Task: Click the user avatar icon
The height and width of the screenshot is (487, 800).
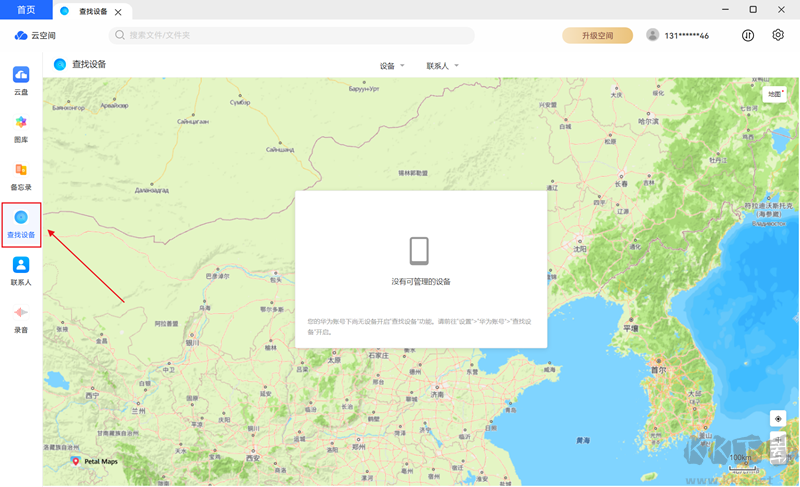Action: click(x=653, y=35)
